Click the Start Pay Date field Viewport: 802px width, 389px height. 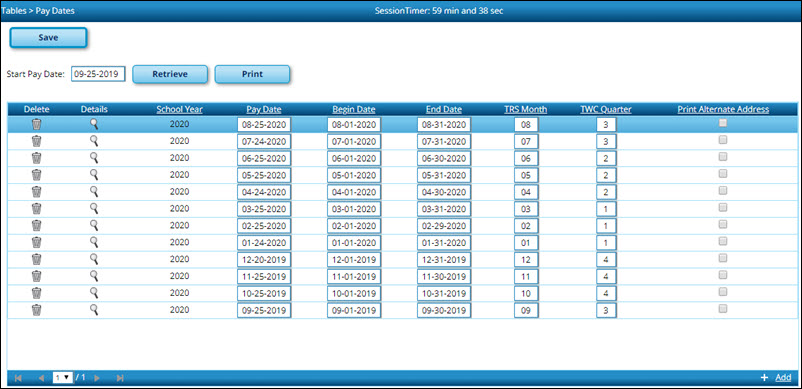98,74
